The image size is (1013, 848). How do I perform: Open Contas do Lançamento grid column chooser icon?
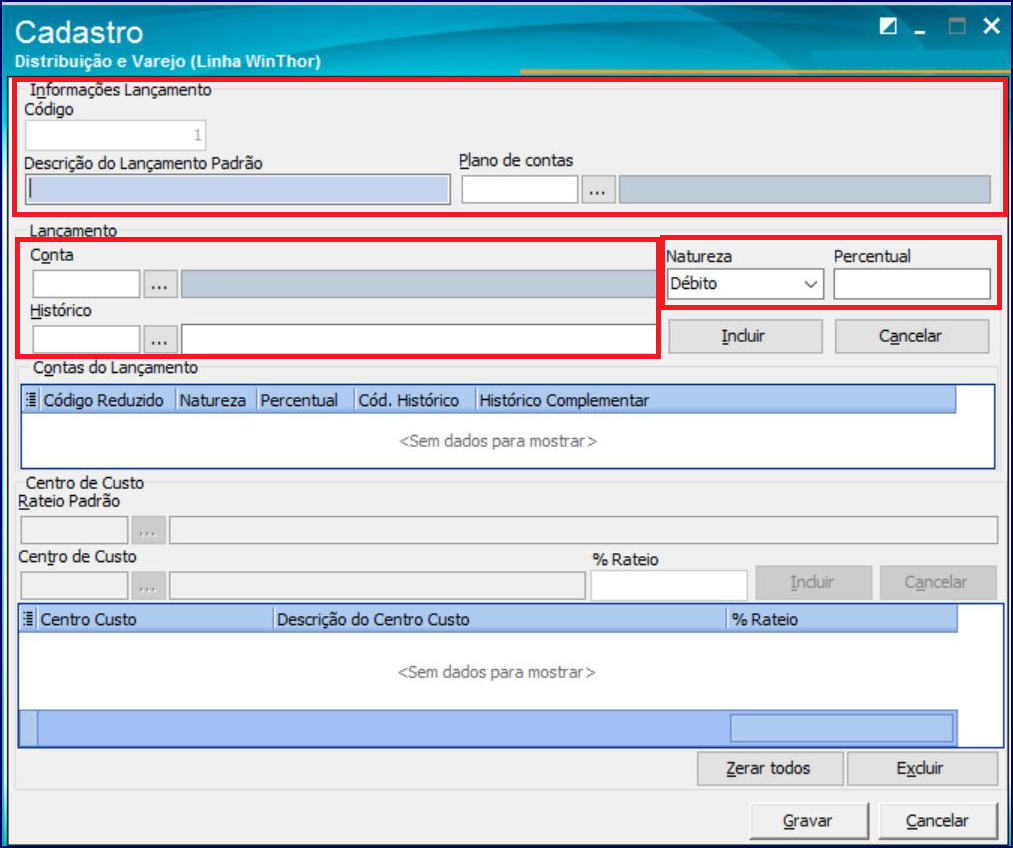(30, 400)
